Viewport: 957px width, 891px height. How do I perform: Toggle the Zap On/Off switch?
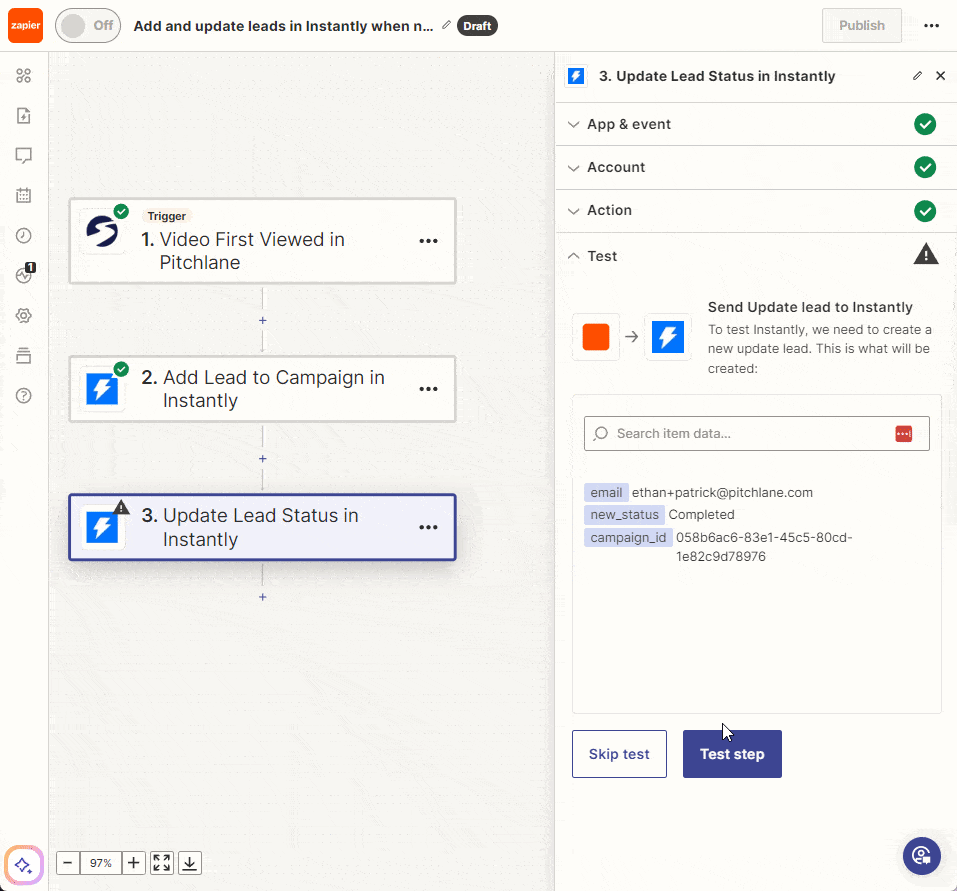coord(88,26)
